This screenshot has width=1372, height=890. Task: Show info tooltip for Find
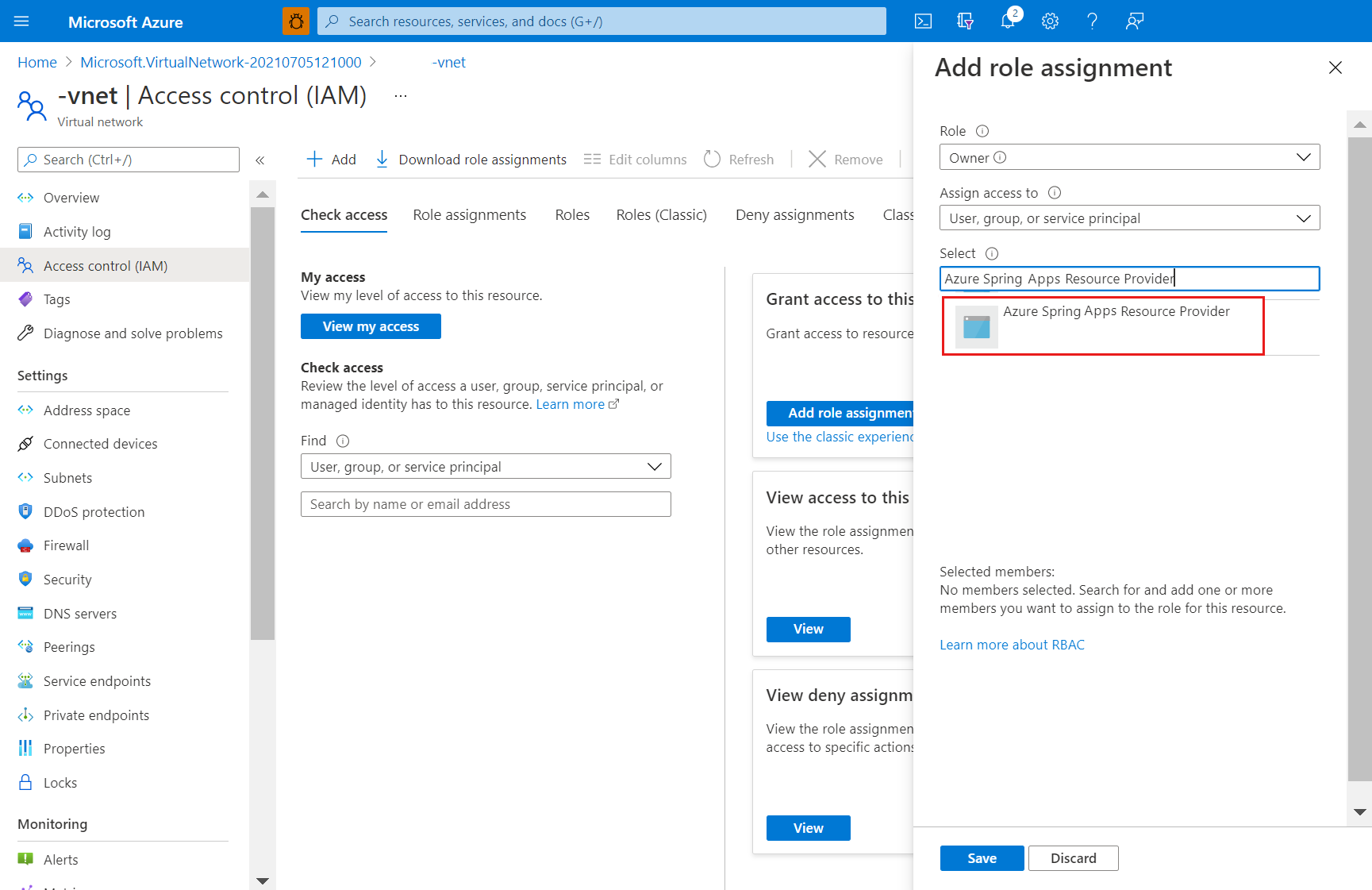pyautogui.click(x=343, y=441)
